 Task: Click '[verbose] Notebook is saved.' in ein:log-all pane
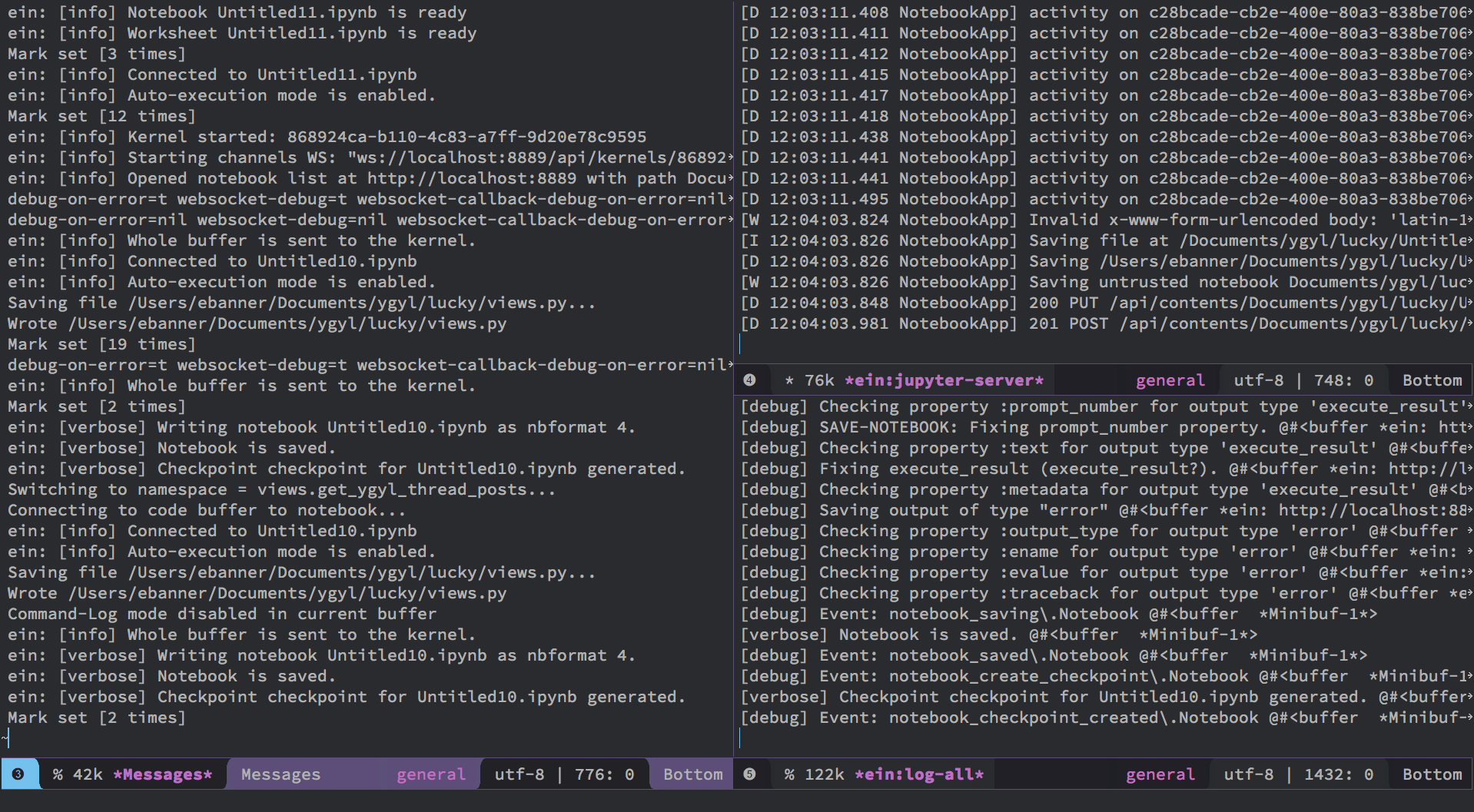999,635
